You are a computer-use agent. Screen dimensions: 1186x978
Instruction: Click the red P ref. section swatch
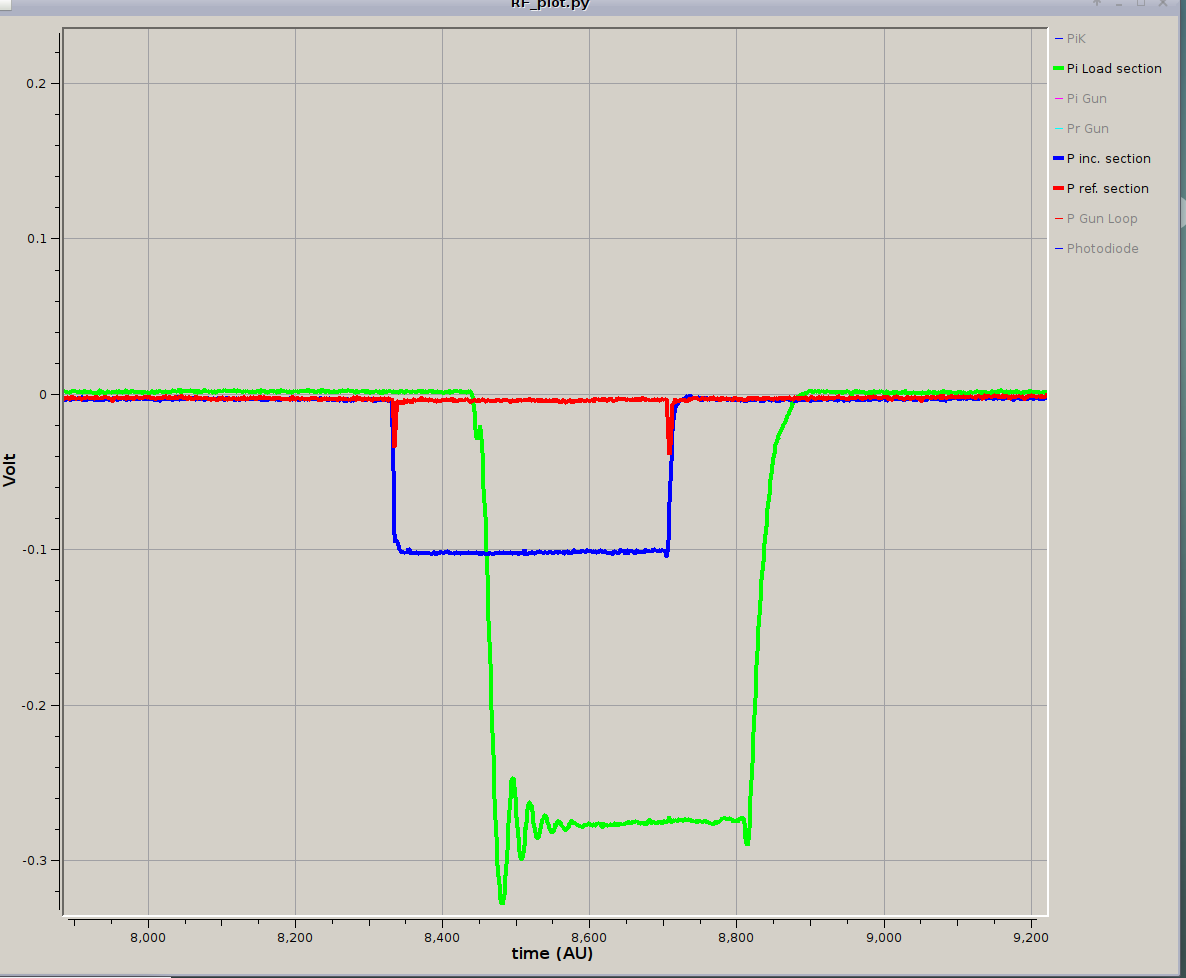[1059, 189]
